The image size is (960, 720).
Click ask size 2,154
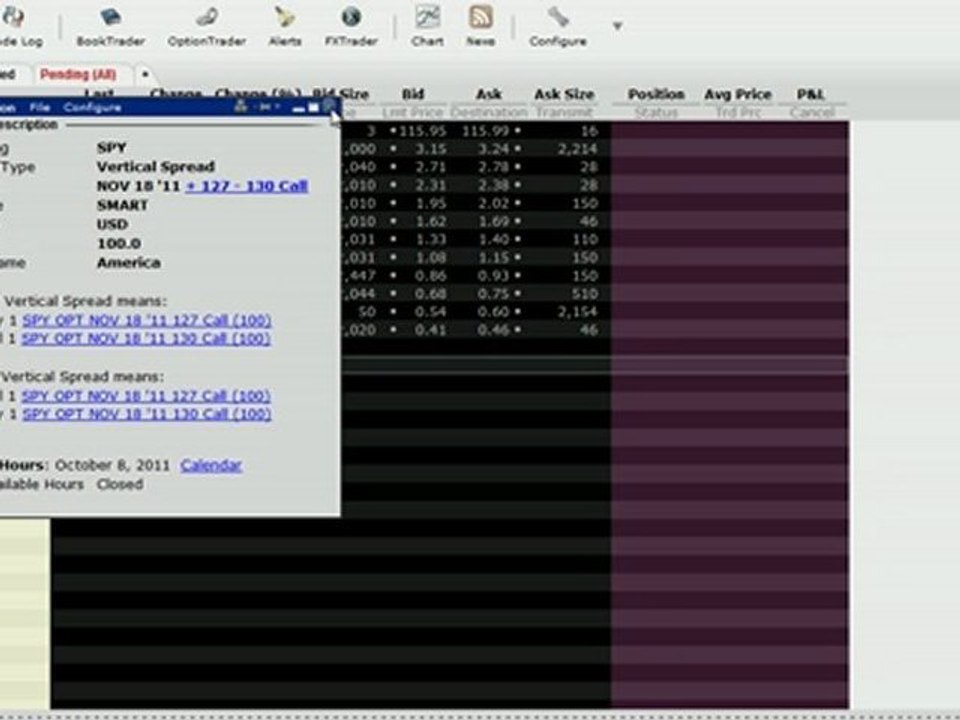point(577,312)
